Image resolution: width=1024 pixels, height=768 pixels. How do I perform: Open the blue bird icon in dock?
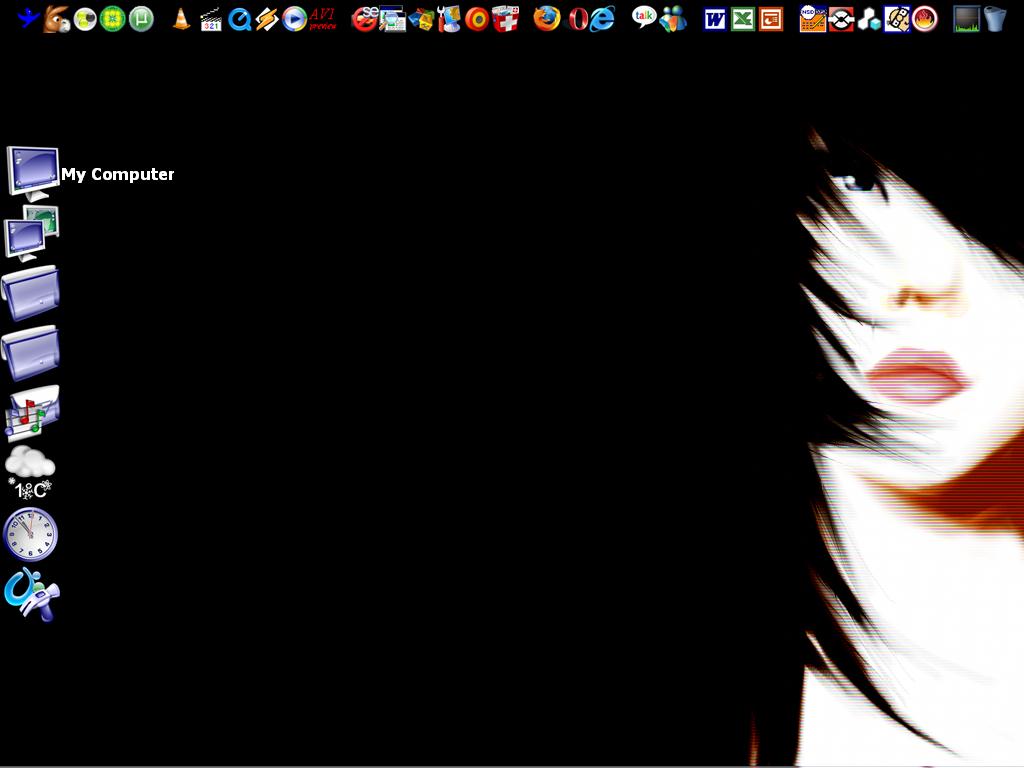tap(28, 18)
